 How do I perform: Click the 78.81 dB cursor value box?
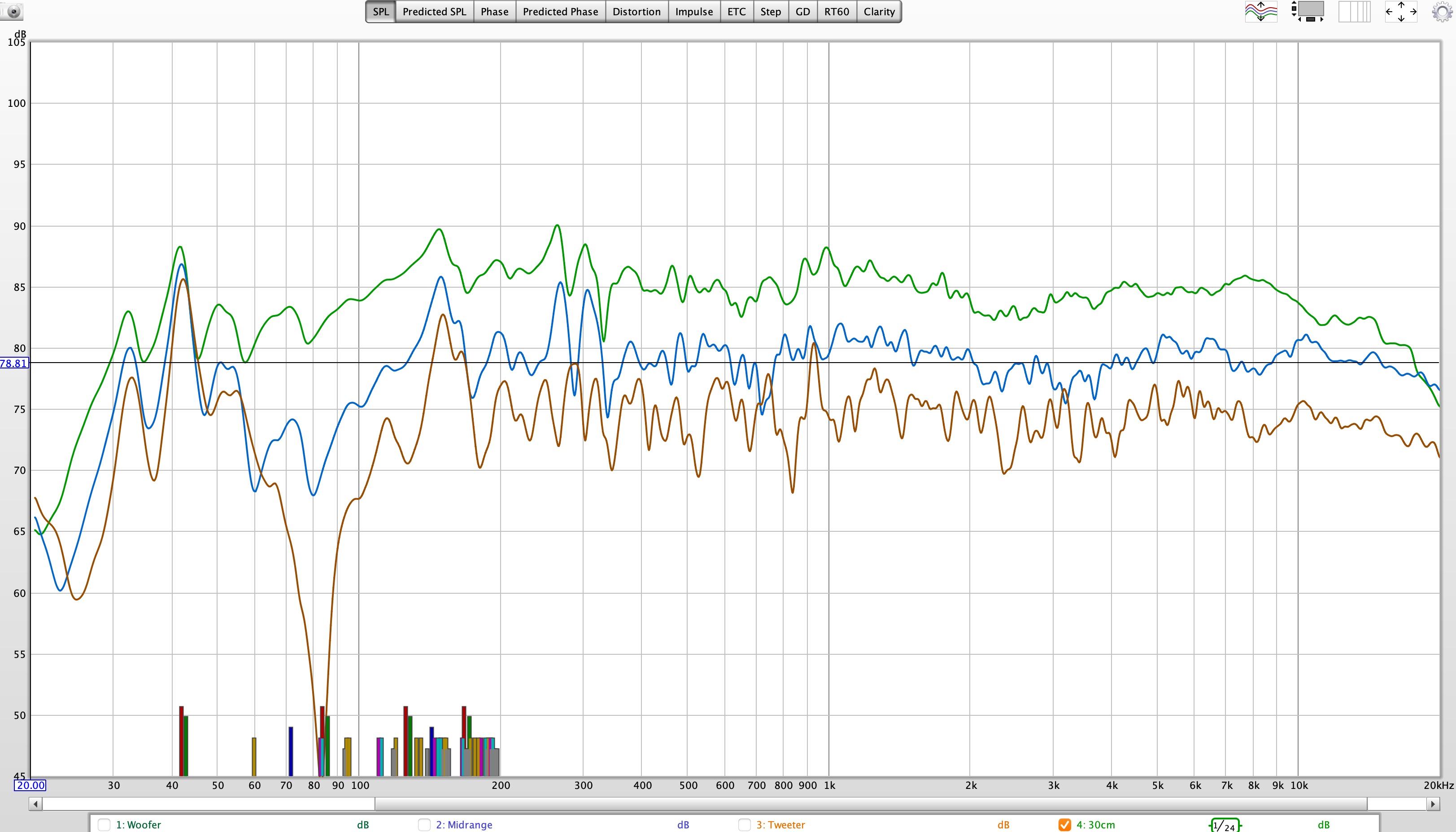pyautogui.click(x=14, y=363)
